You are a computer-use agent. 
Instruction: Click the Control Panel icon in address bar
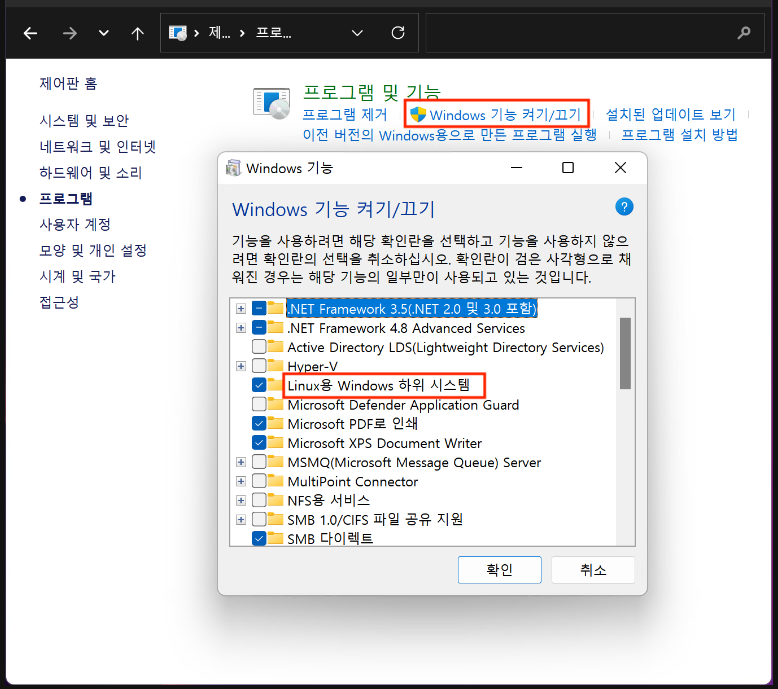tap(178, 33)
